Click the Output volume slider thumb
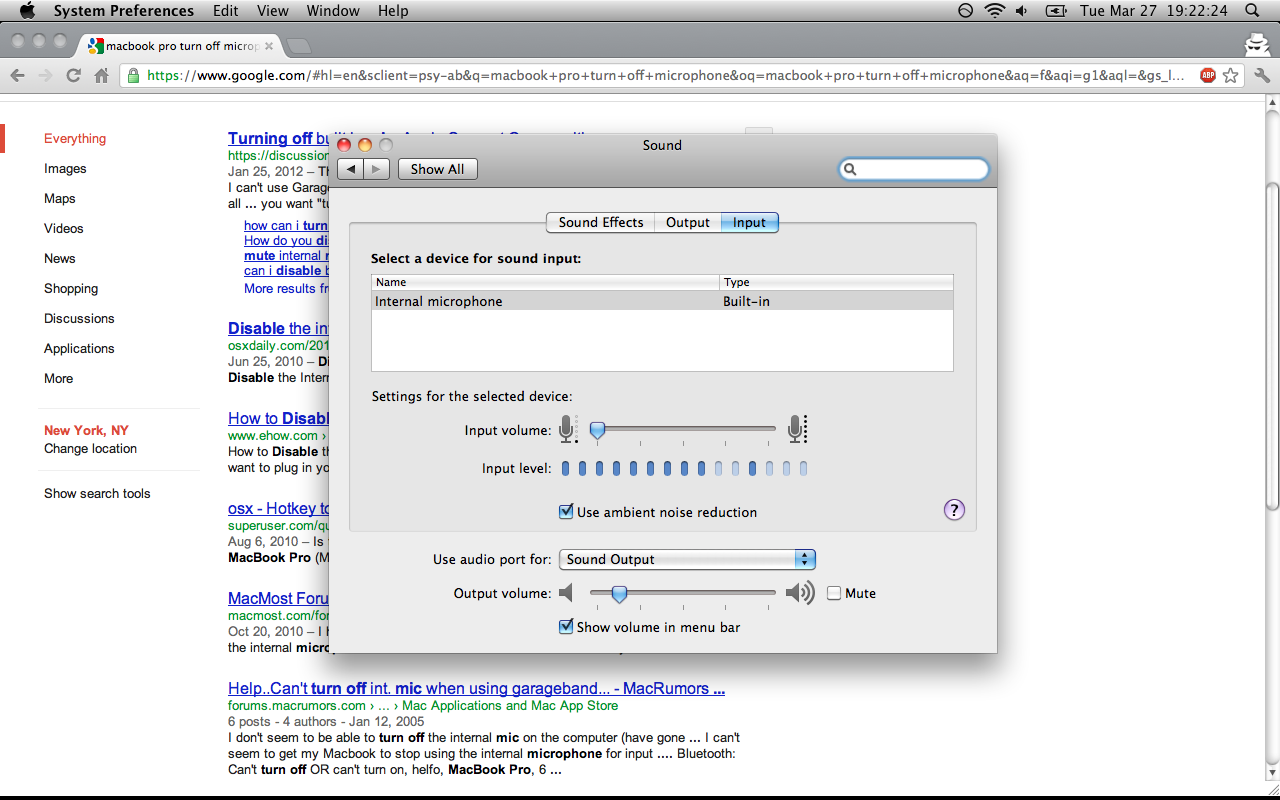 tap(619, 594)
